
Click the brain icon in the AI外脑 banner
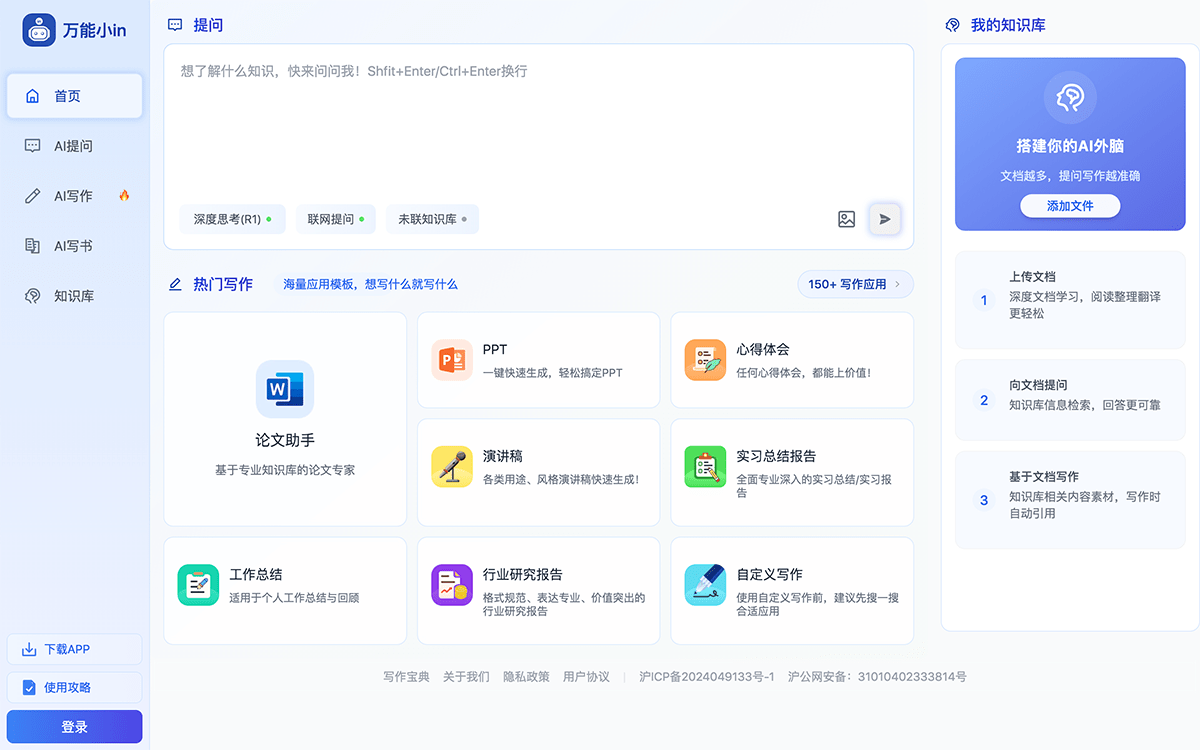point(1070,97)
